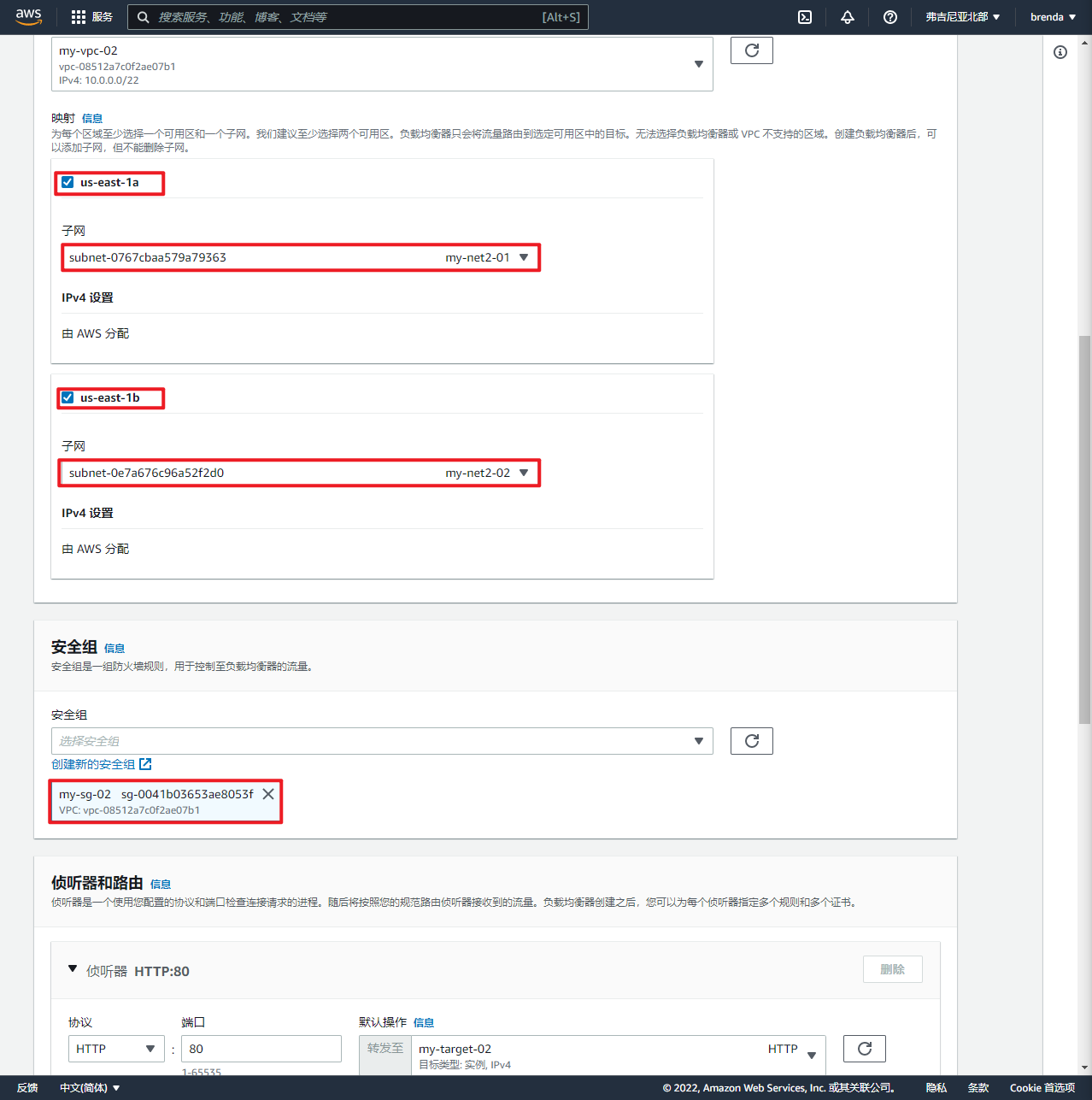Click 创建新的安全组 link
The width and height of the screenshot is (1092, 1100).
click(101, 764)
